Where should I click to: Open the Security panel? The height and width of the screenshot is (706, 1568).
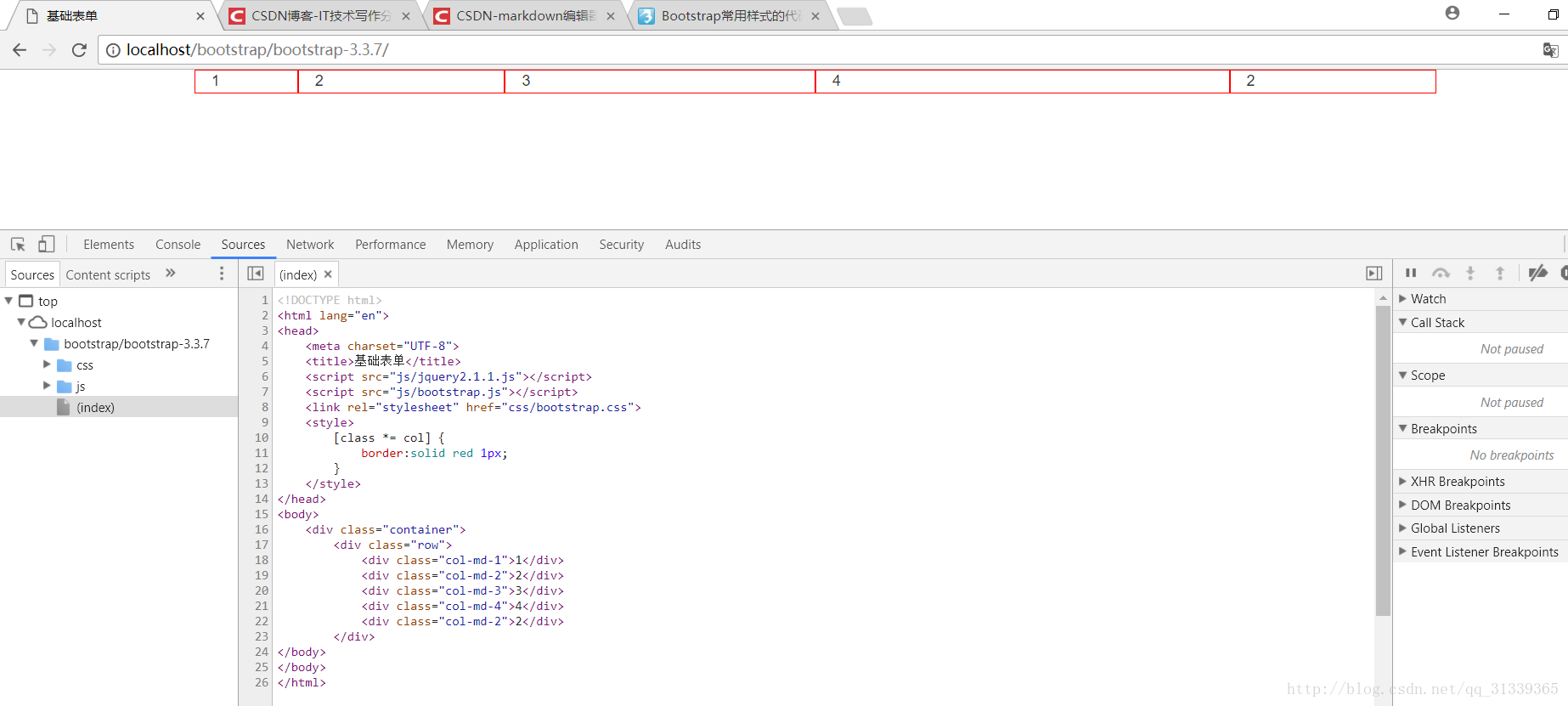pos(622,245)
